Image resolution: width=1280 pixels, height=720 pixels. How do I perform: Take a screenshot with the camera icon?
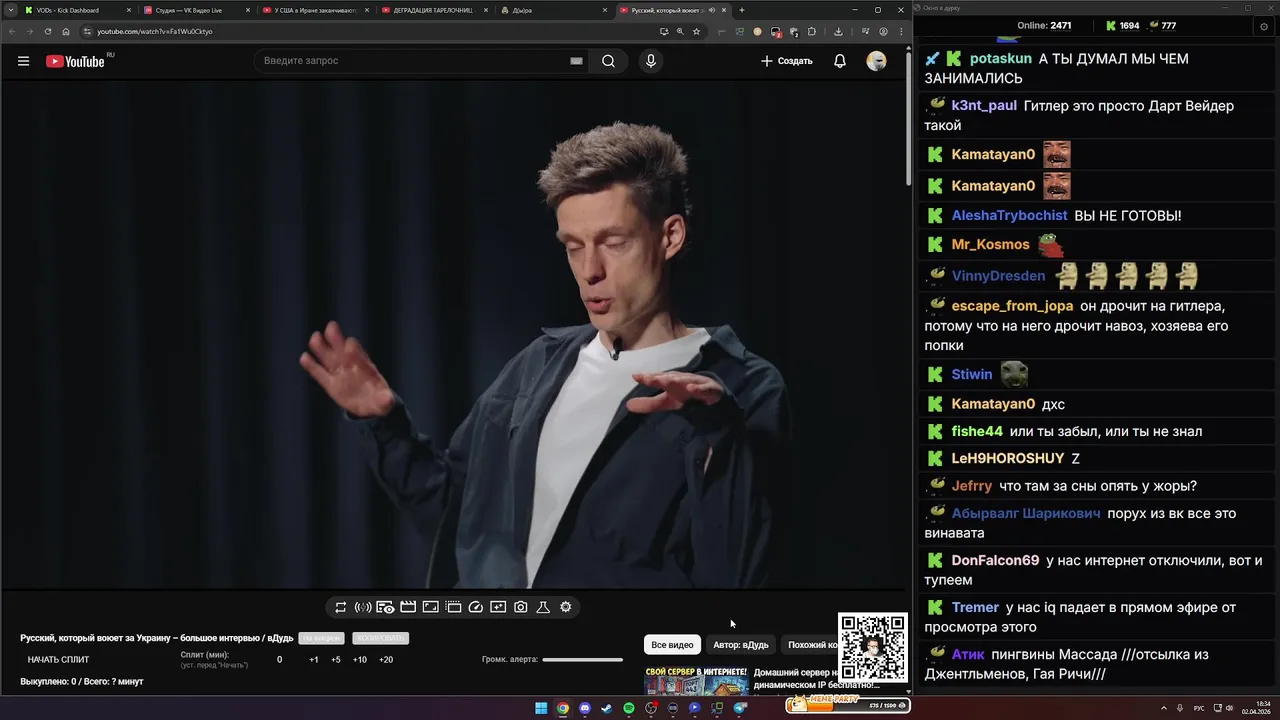pyautogui.click(x=521, y=607)
